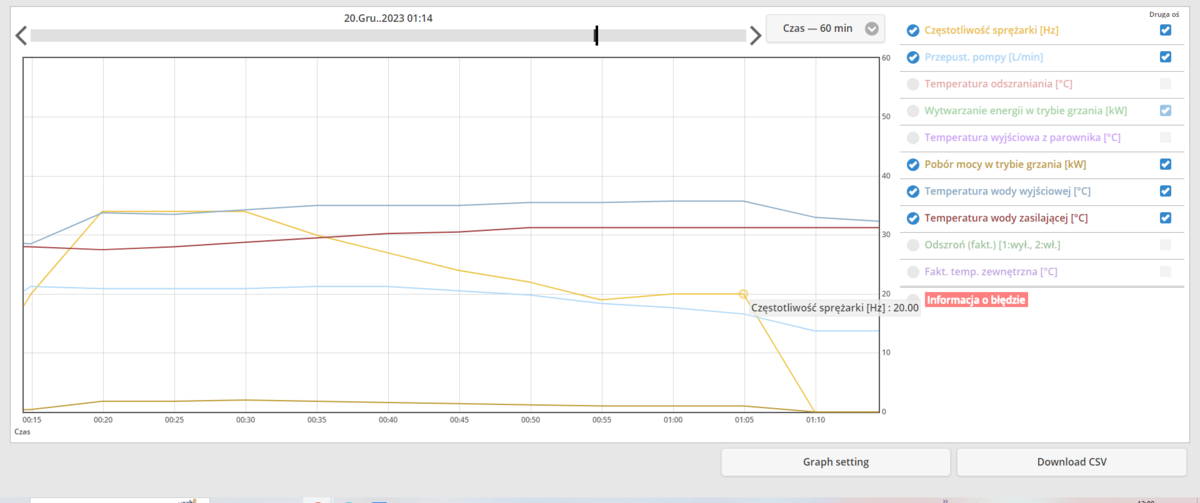Hide the Temperatura wody wyjściowej series
The image size is (1200, 503).
click(912, 191)
